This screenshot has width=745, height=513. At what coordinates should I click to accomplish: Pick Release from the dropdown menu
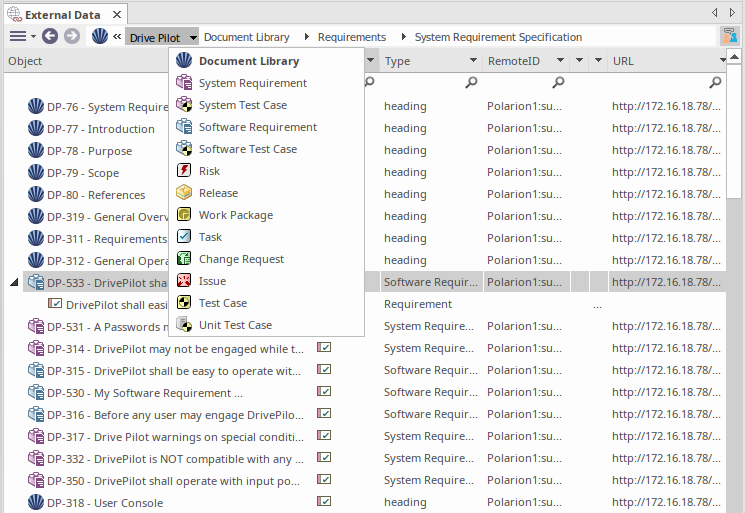click(x=266, y=193)
